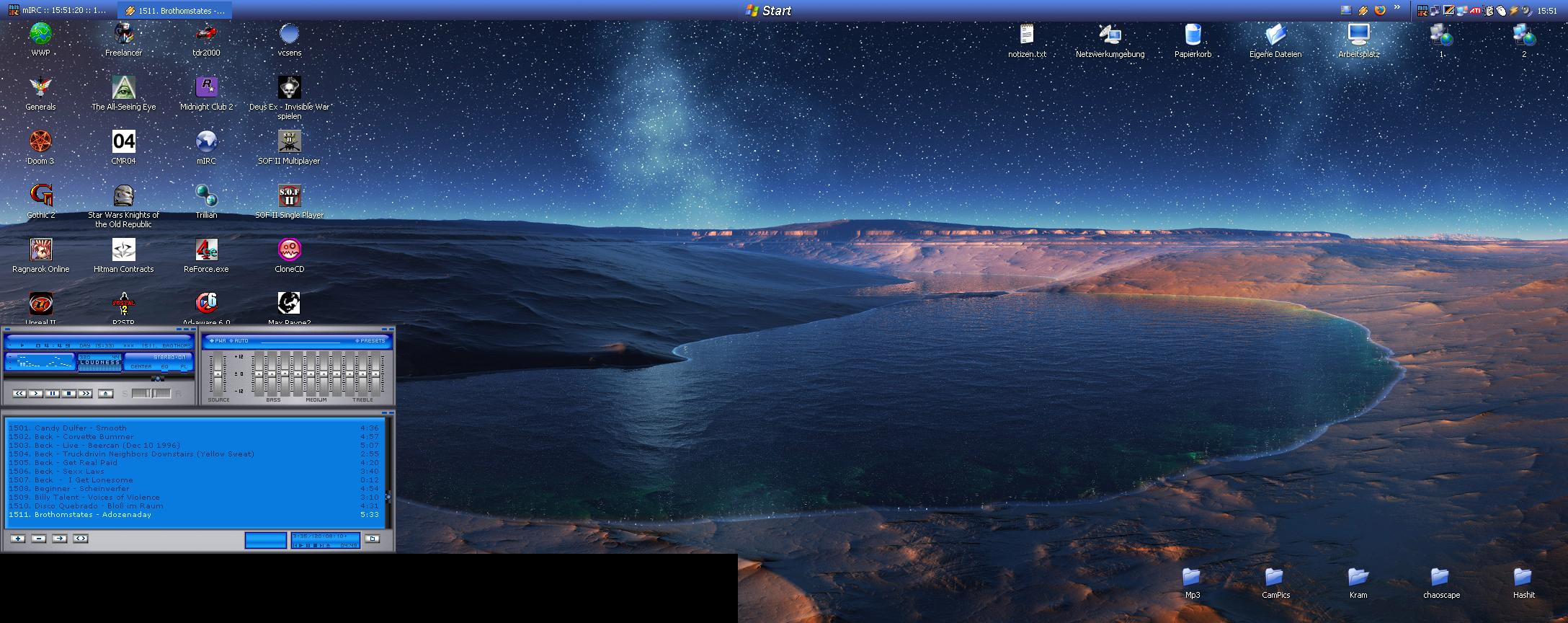The image size is (1568, 623).
Task: Launch mIRC from the desktop shortcut
Action: (x=206, y=142)
